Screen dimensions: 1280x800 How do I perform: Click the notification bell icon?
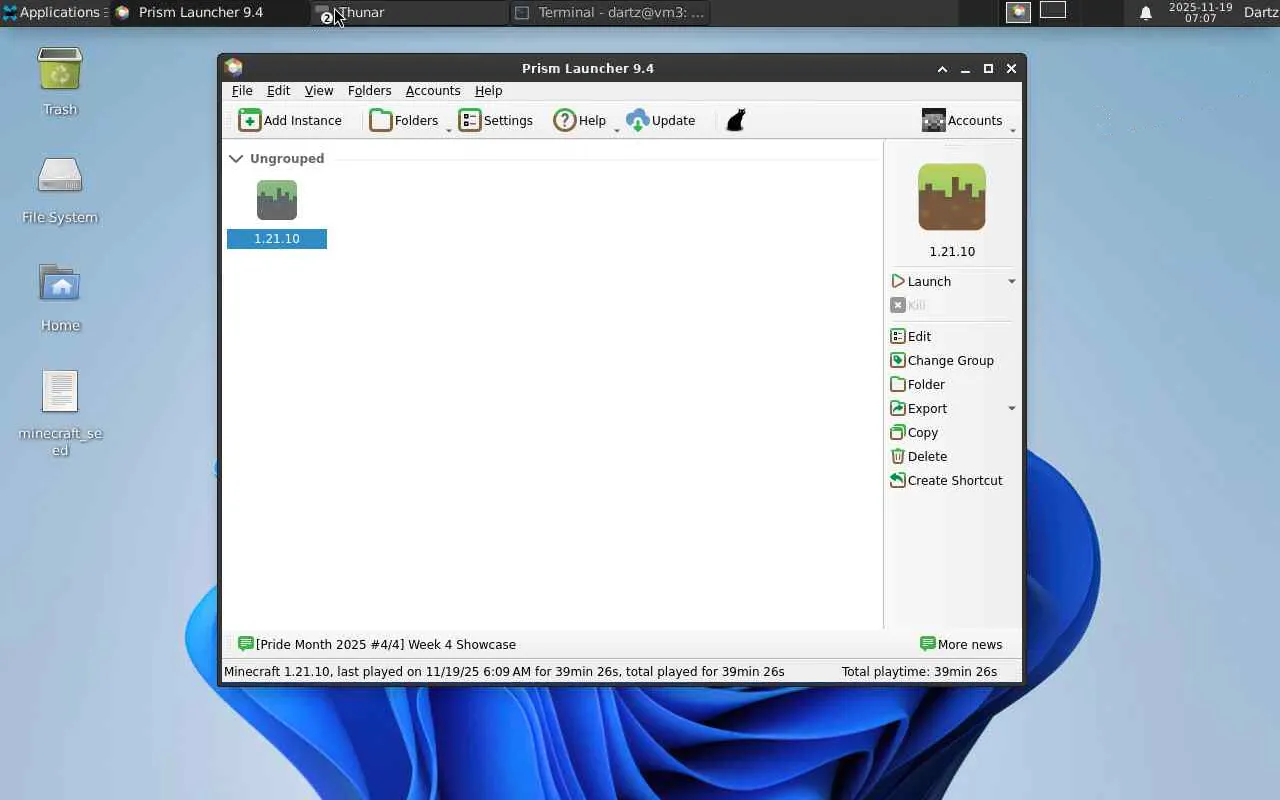(x=1146, y=13)
